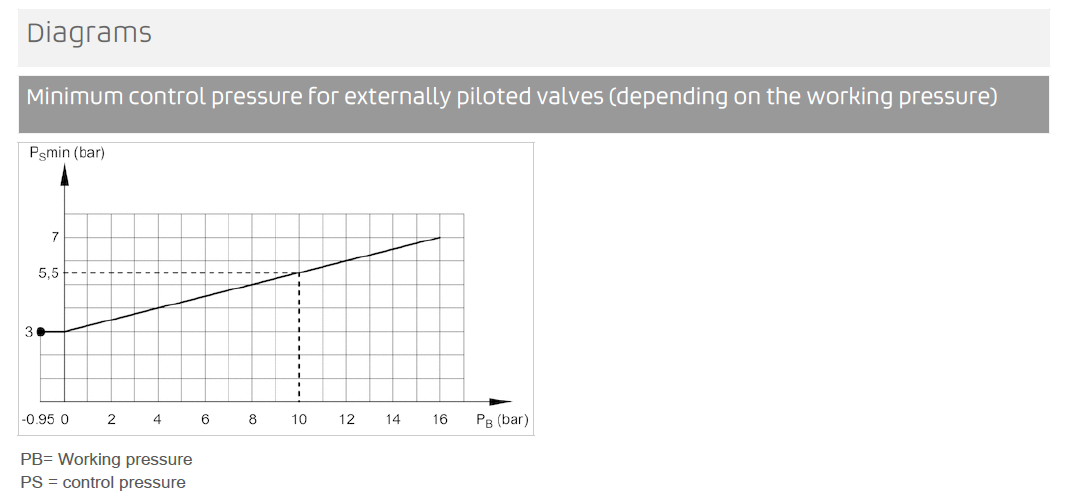Click the horizontal PB axis arrowhead
This screenshot has width=1066, height=501.
pyautogui.click(x=500, y=402)
